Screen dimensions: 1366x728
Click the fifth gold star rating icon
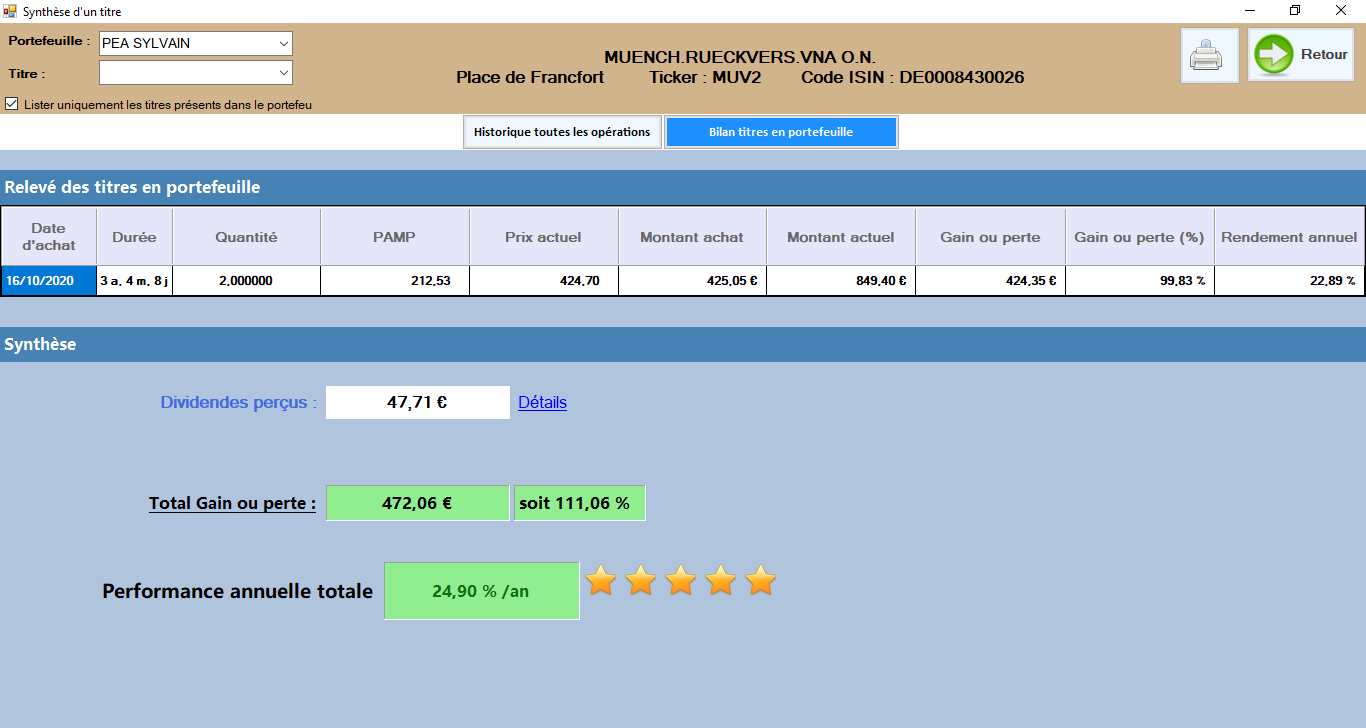tap(761, 580)
